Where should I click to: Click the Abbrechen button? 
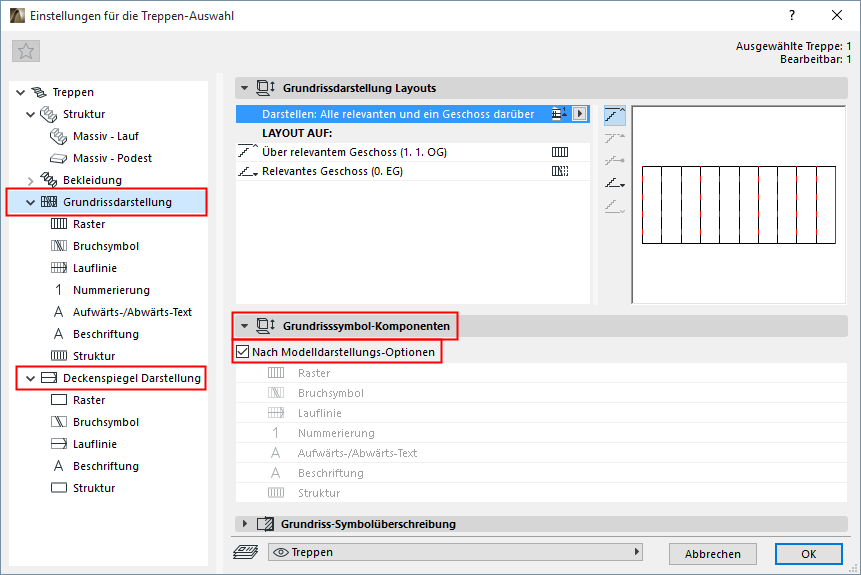[713, 554]
